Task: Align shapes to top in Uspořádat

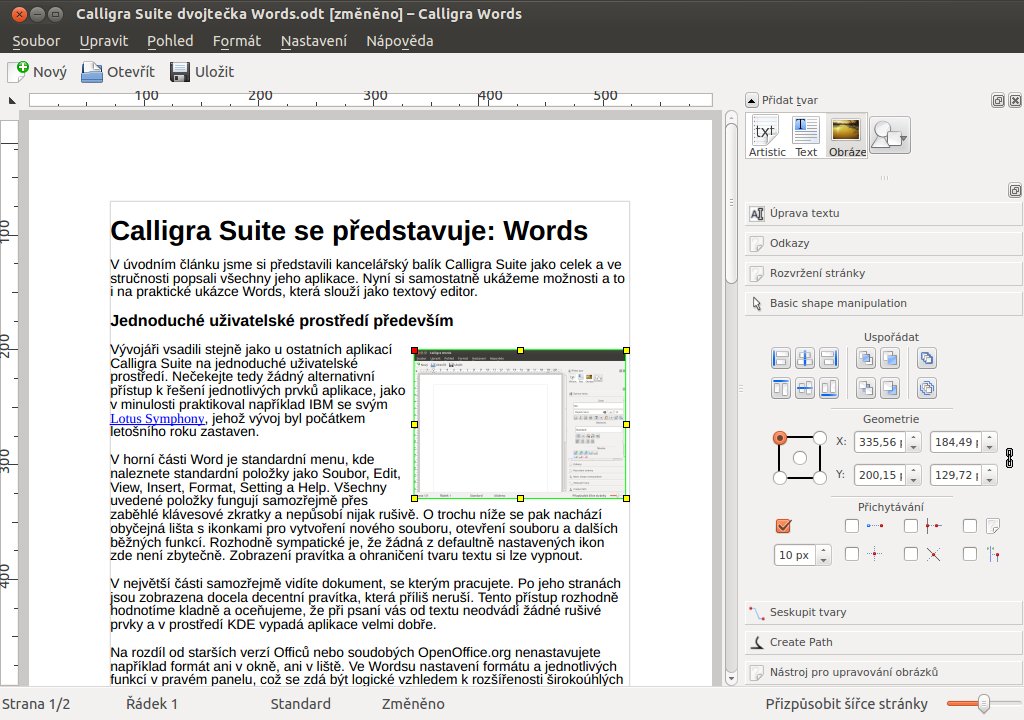Action: (780, 388)
